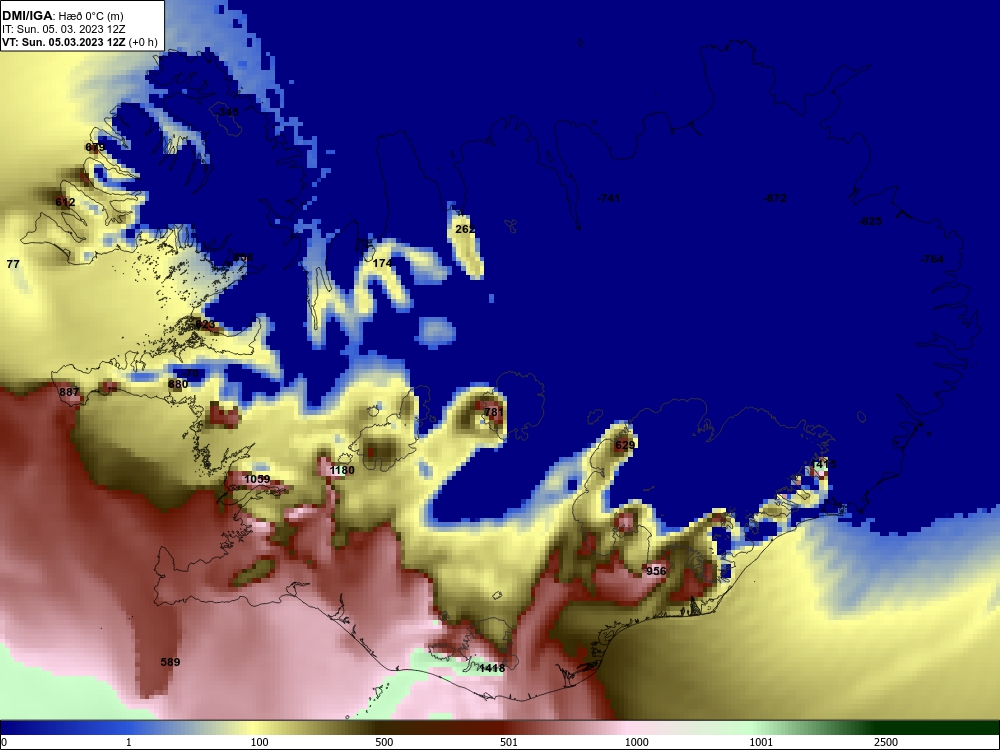Viewport: 1000px width, 750px height.
Task: Click the map value 781
Action: tap(494, 412)
